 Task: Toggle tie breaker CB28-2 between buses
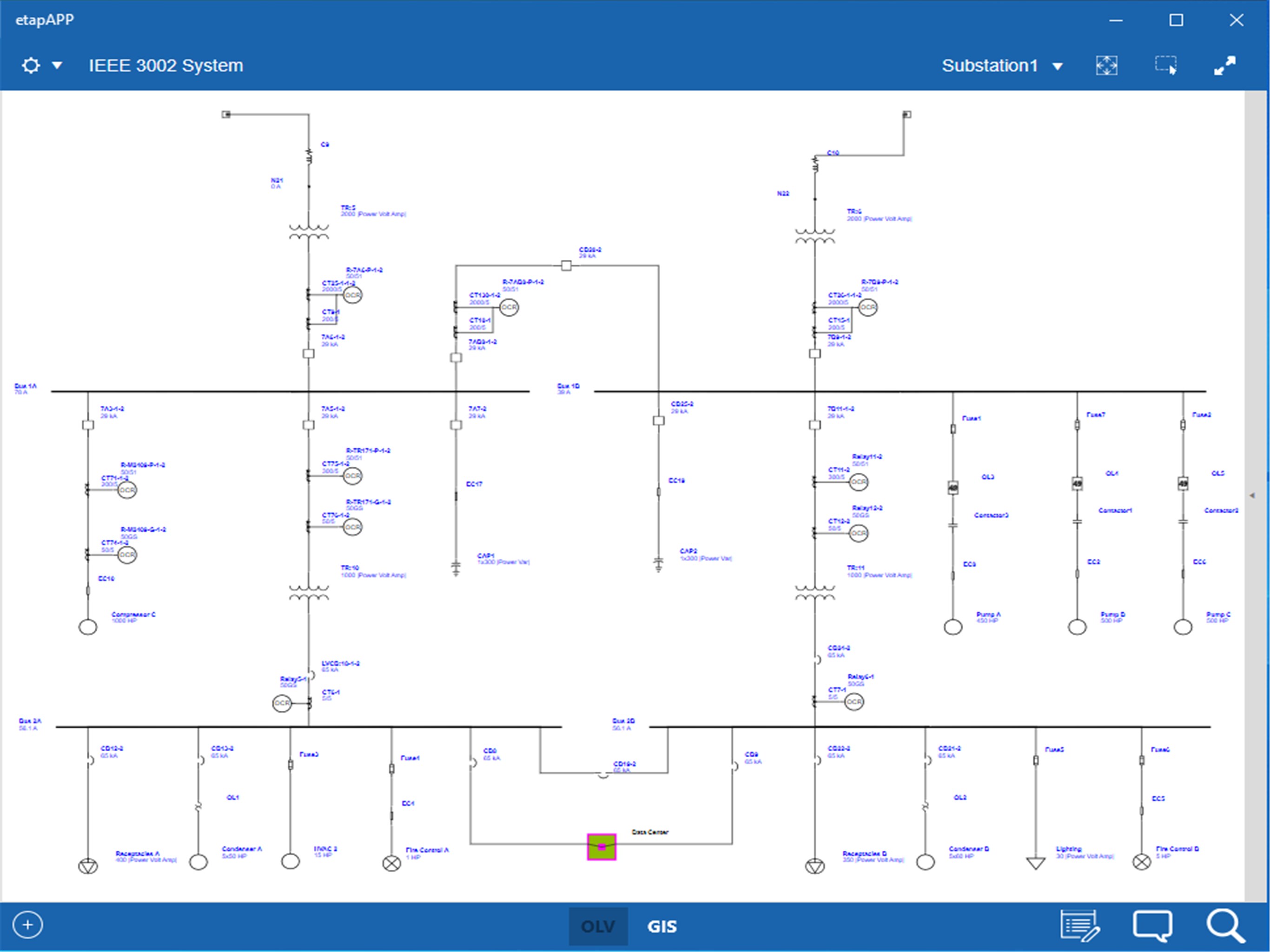pyautogui.click(x=566, y=266)
